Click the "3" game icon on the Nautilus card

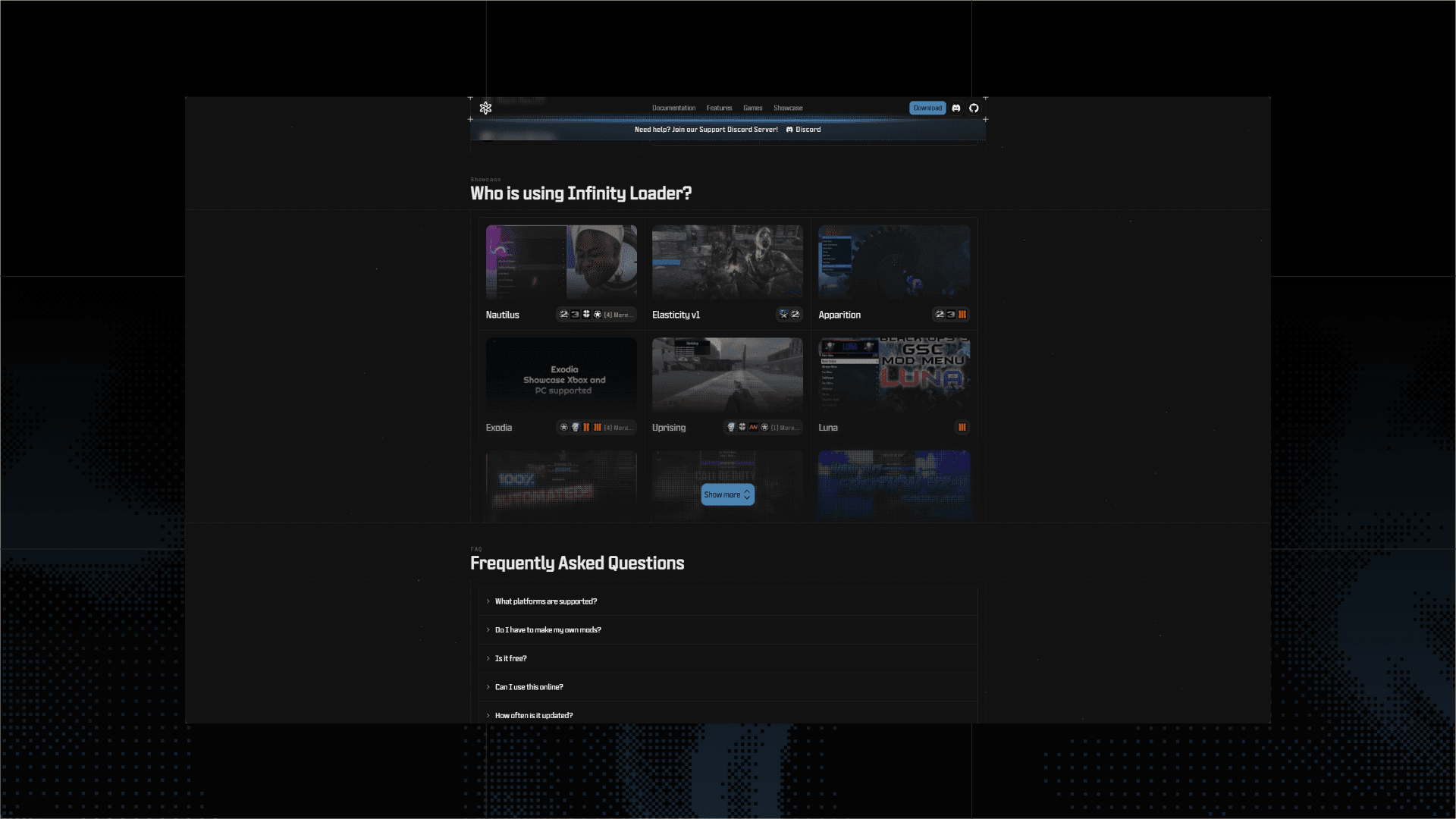(575, 315)
